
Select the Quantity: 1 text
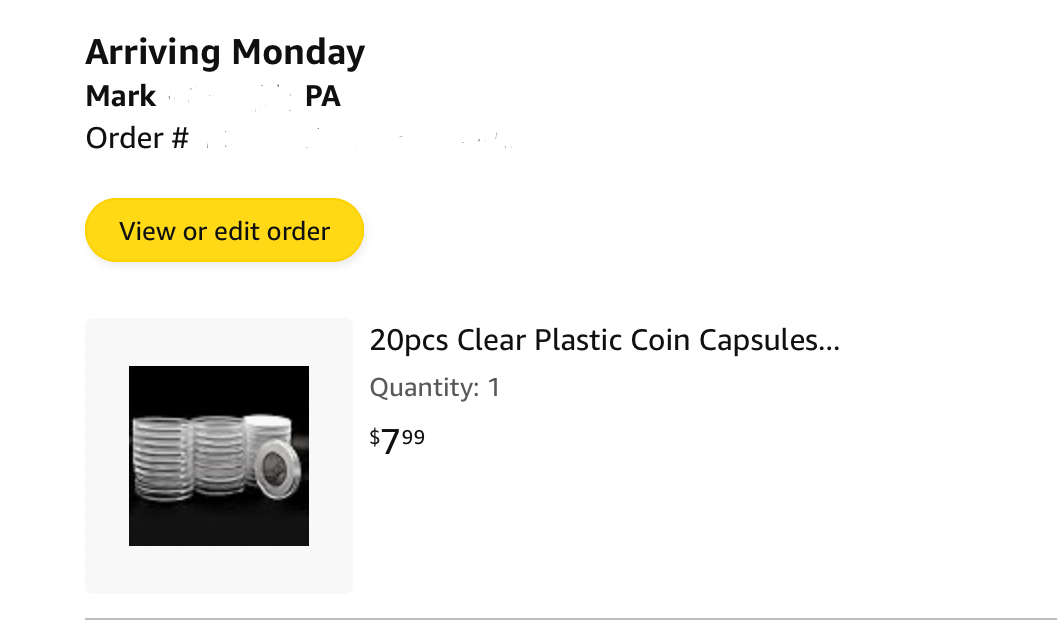(435, 387)
